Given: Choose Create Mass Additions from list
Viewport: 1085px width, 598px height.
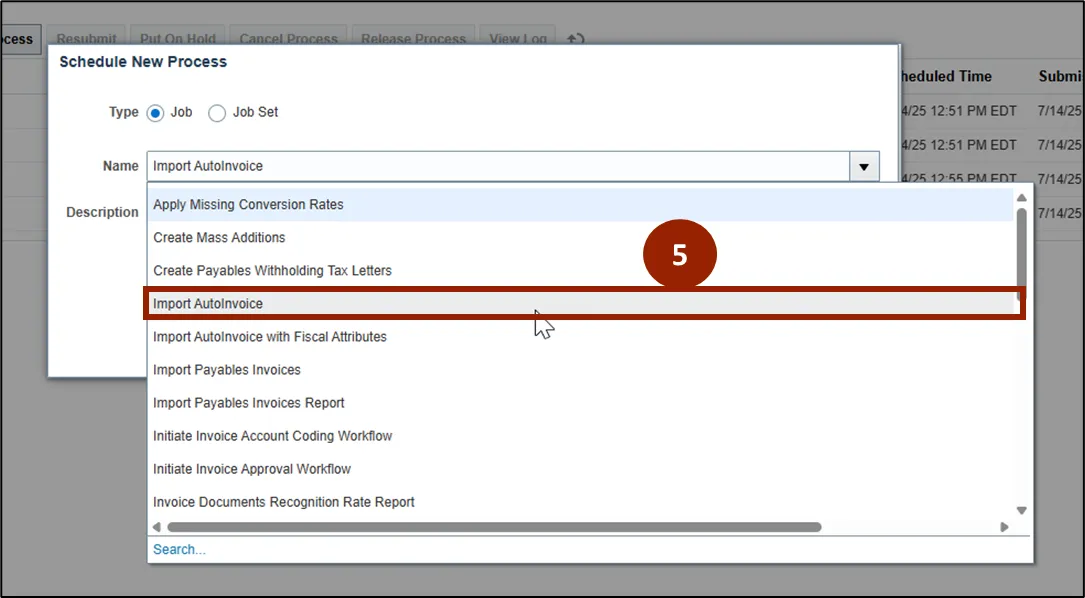Looking at the screenshot, I should (219, 238).
